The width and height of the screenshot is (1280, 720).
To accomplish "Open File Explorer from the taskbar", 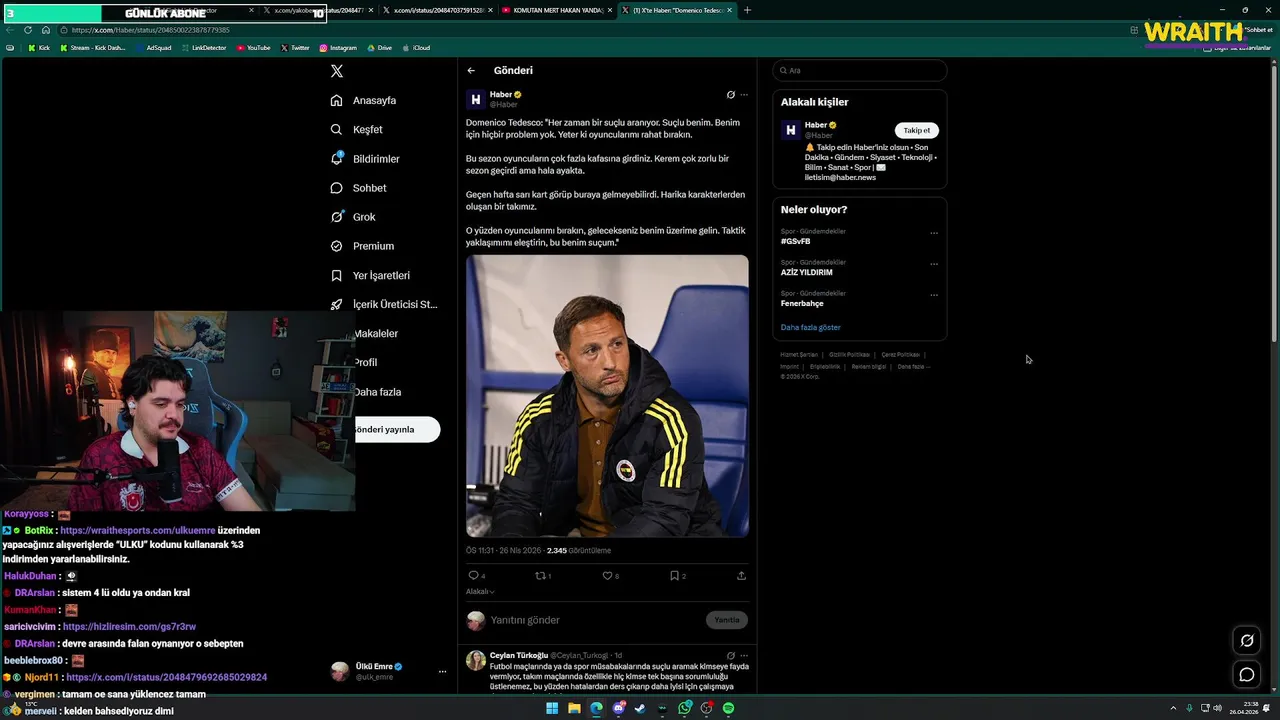I will tap(574, 708).
